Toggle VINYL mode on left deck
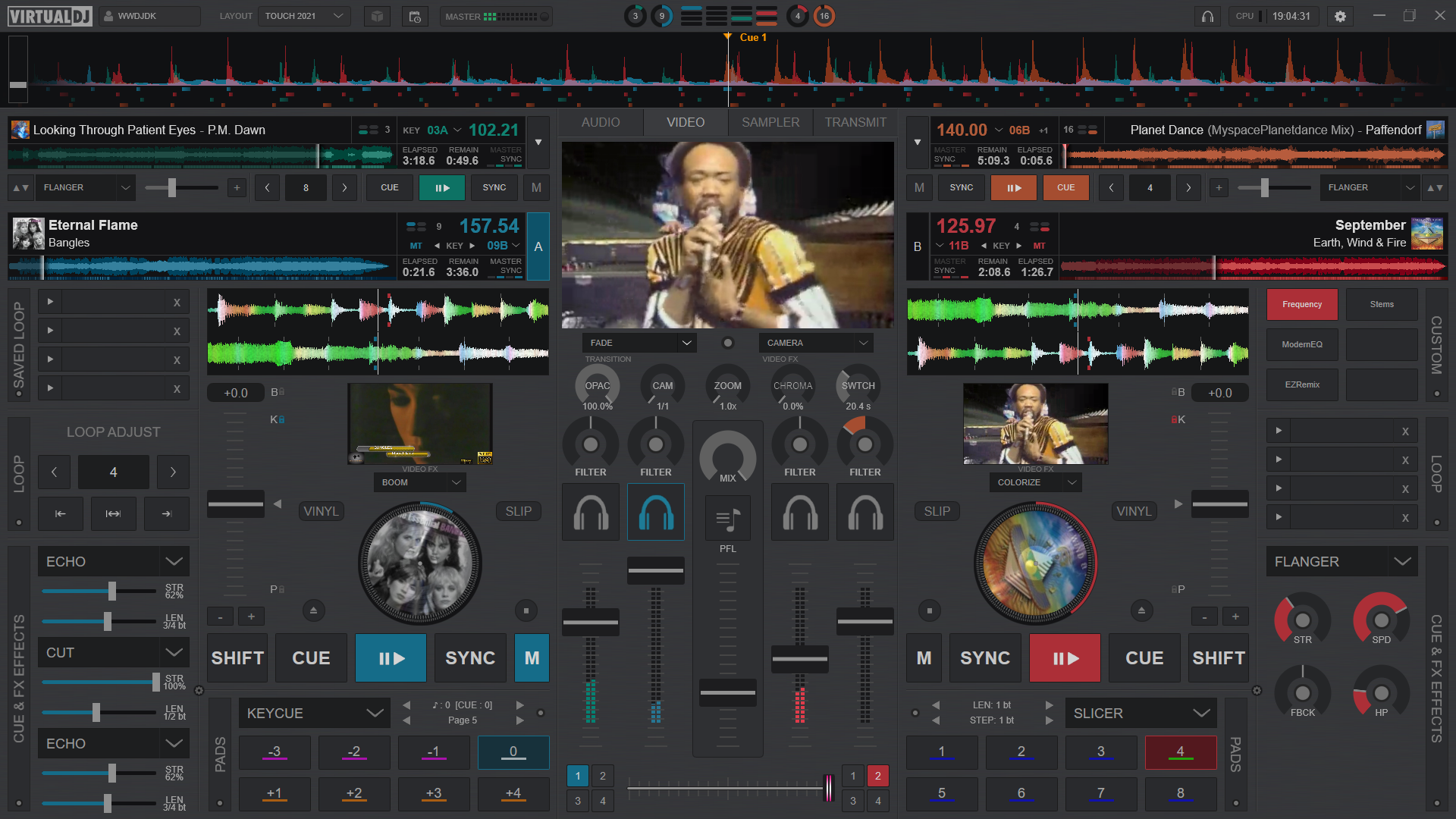 [321, 511]
